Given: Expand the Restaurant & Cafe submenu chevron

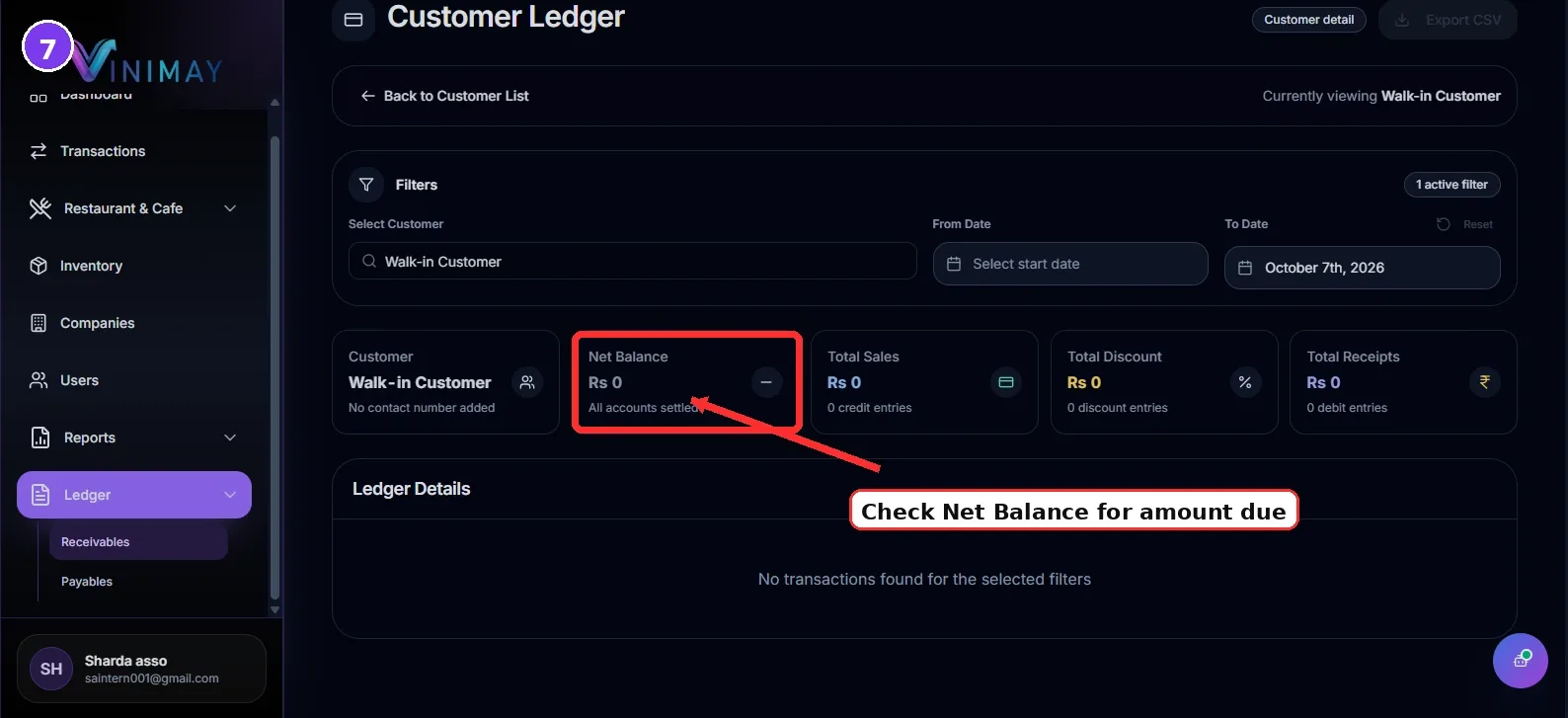Looking at the screenshot, I should 230,208.
